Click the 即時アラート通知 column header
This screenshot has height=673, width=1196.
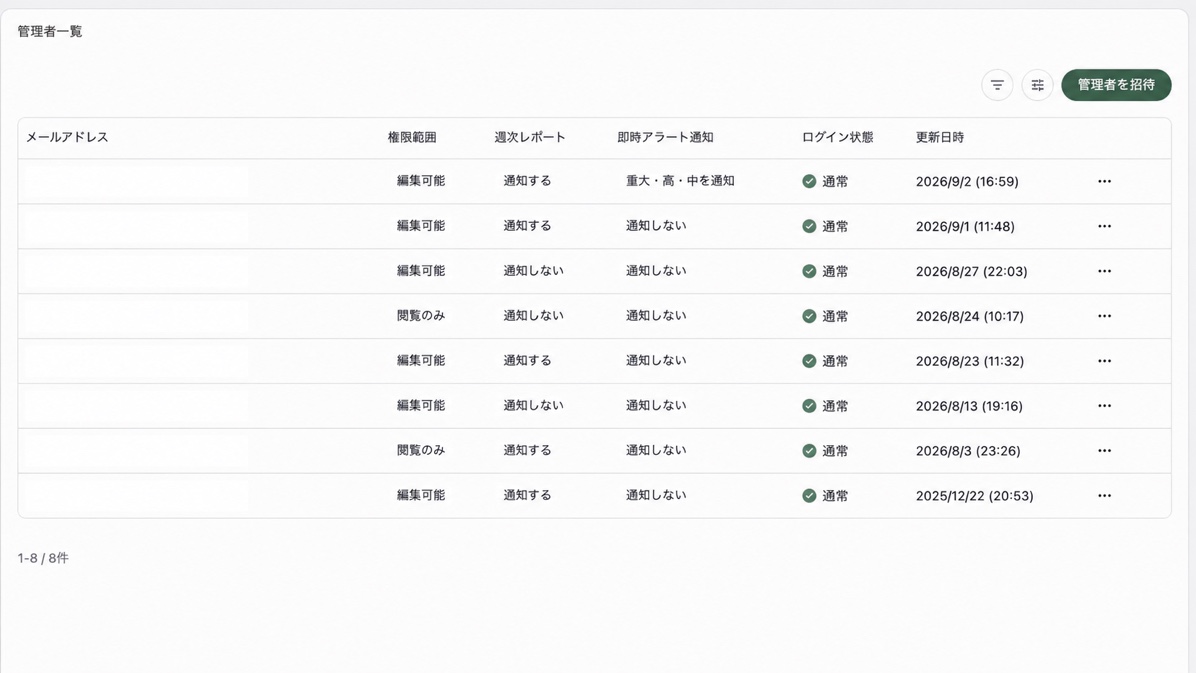click(665, 137)
